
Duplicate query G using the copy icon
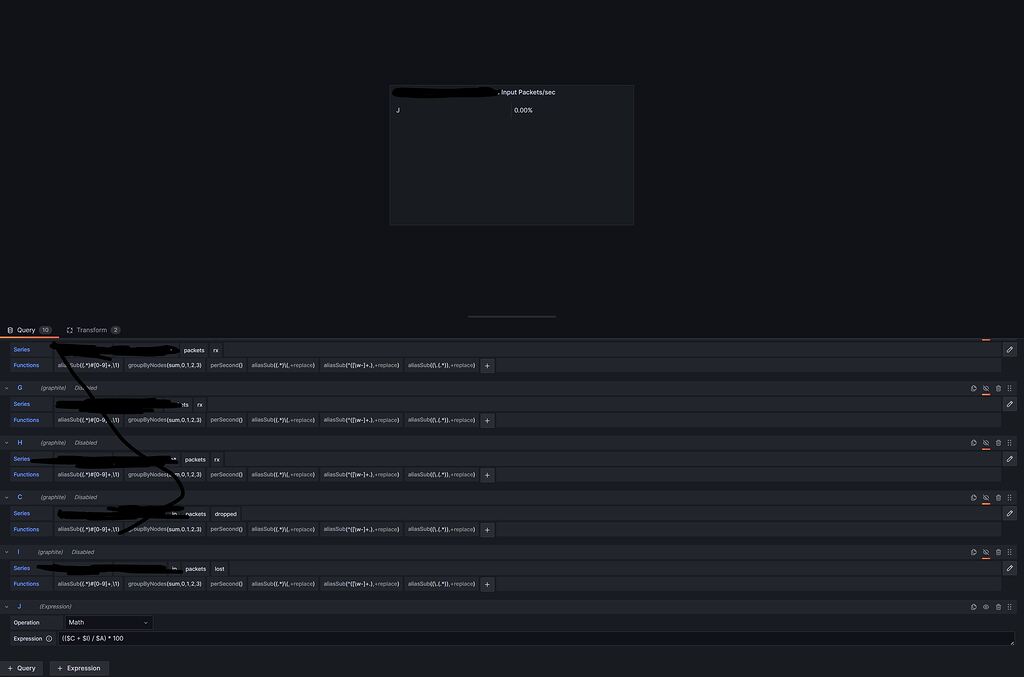973,388
